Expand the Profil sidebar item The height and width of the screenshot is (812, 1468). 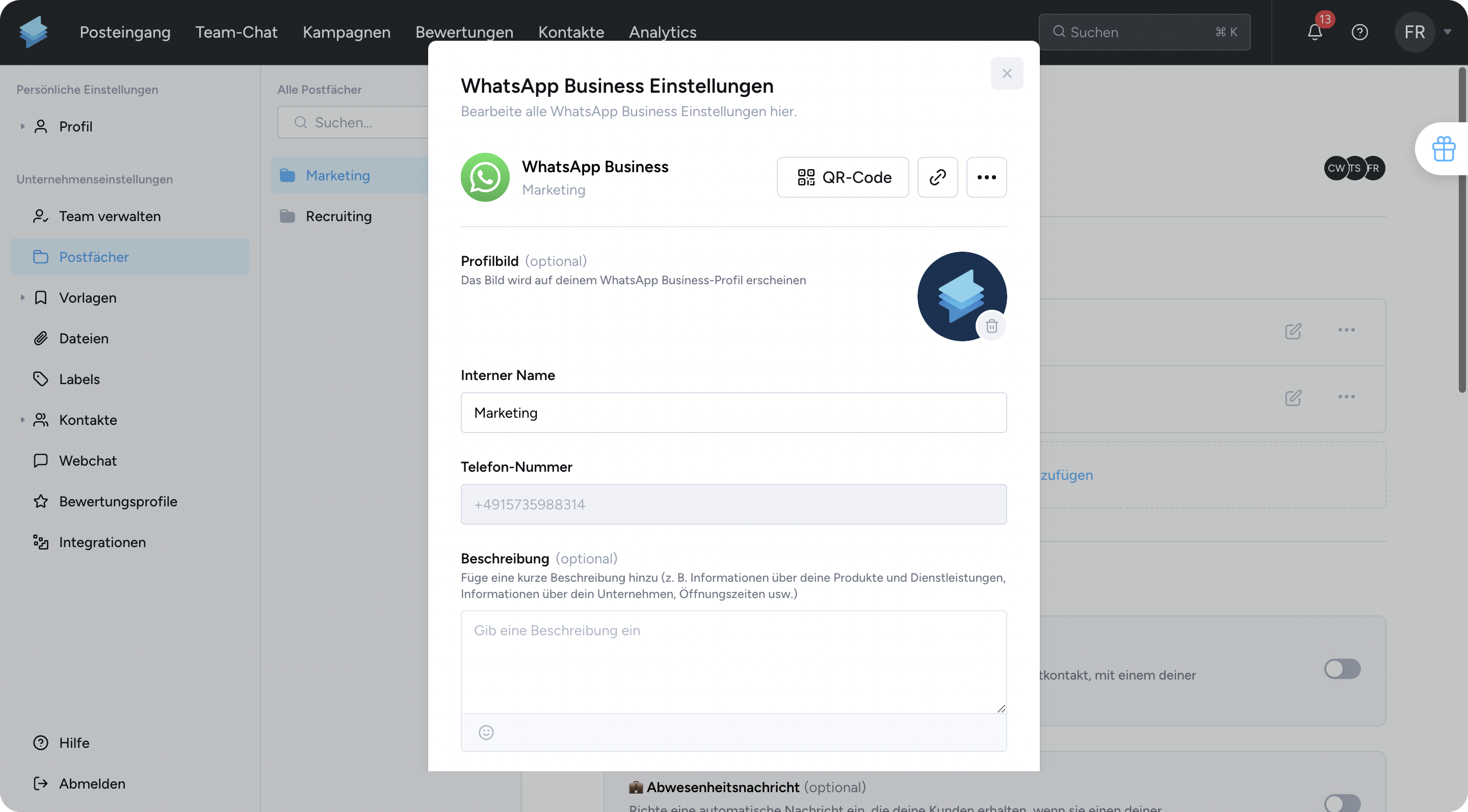[x=22, y=126]
